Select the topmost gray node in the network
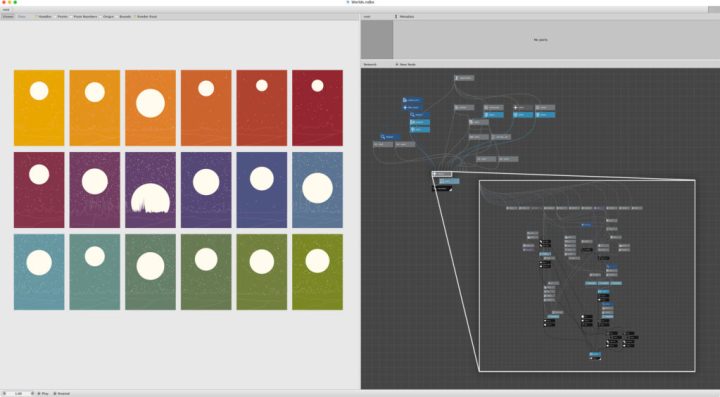 coord(464,78)
